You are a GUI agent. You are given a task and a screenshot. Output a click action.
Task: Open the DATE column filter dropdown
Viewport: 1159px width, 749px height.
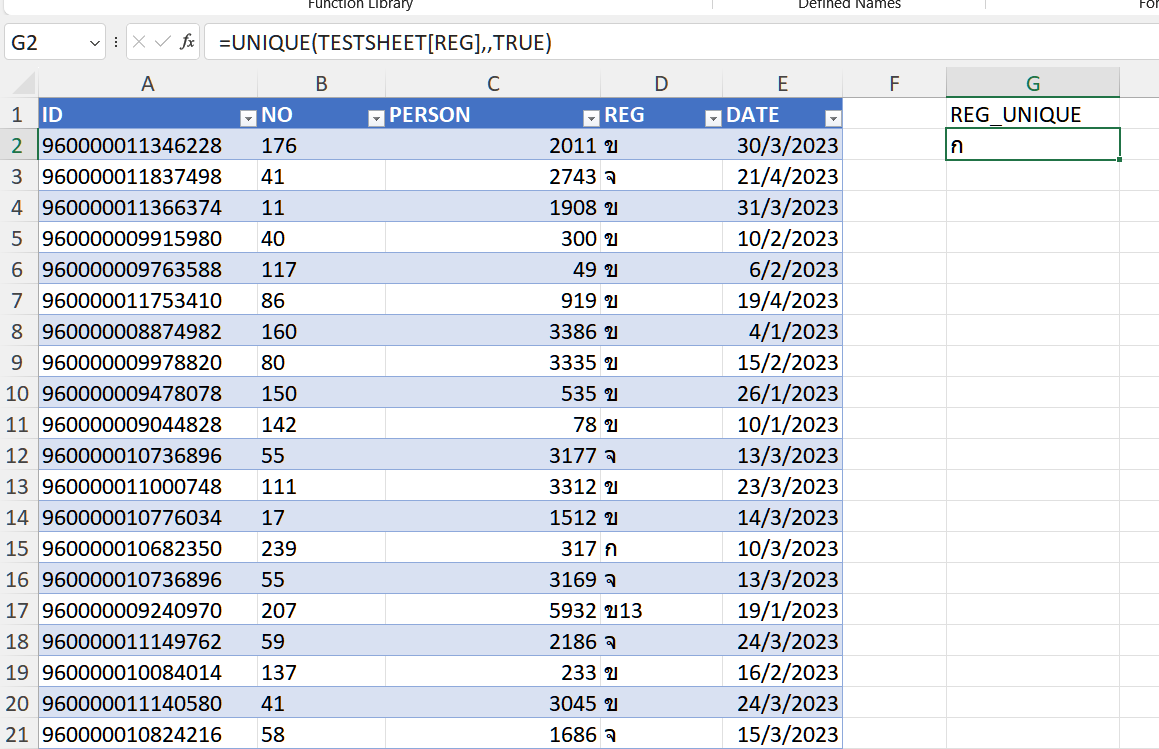coord(833,118)
